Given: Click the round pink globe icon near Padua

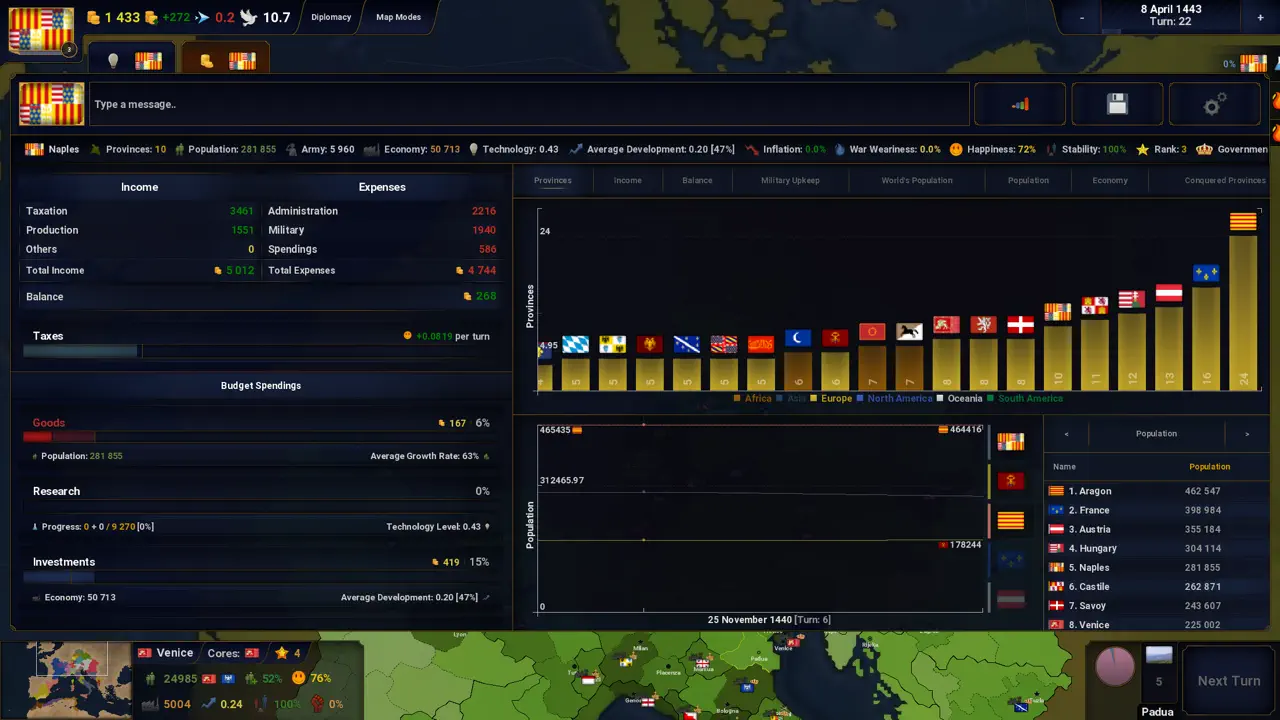Looking at the screenshot, I should pyautogui.click(x=1115, y=666).
